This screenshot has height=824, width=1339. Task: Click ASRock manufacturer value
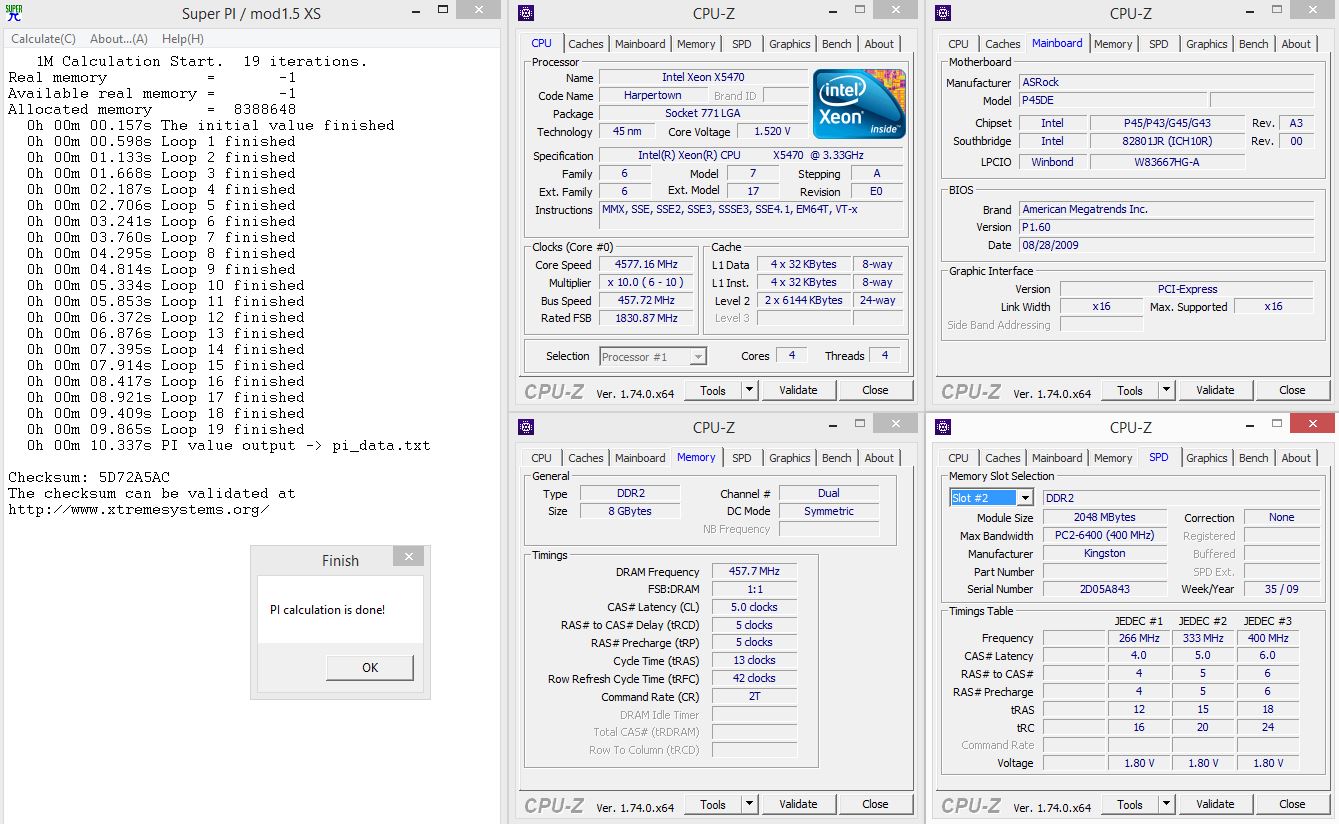(1166, 82)
